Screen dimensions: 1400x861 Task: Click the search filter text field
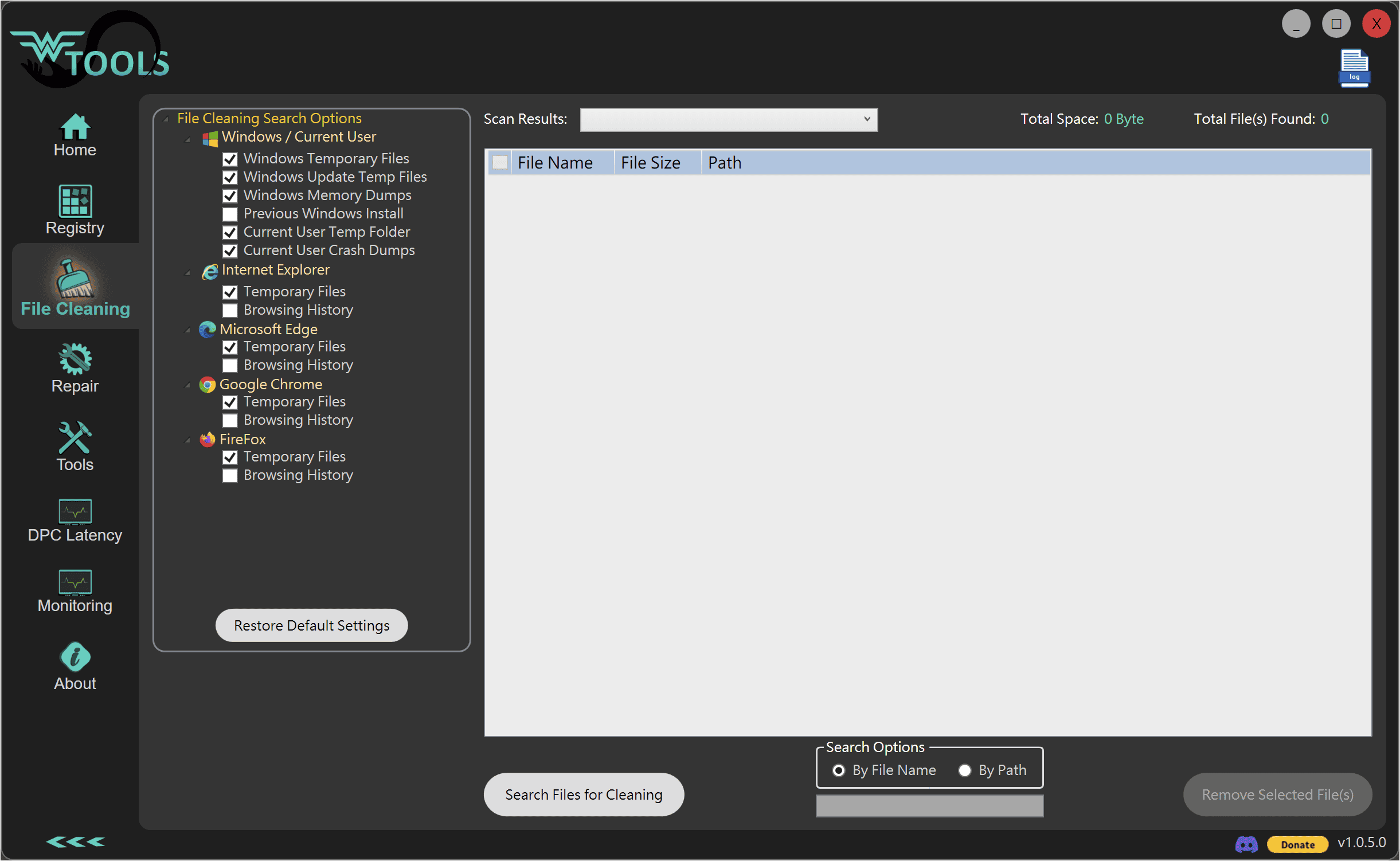coord(929,806)
